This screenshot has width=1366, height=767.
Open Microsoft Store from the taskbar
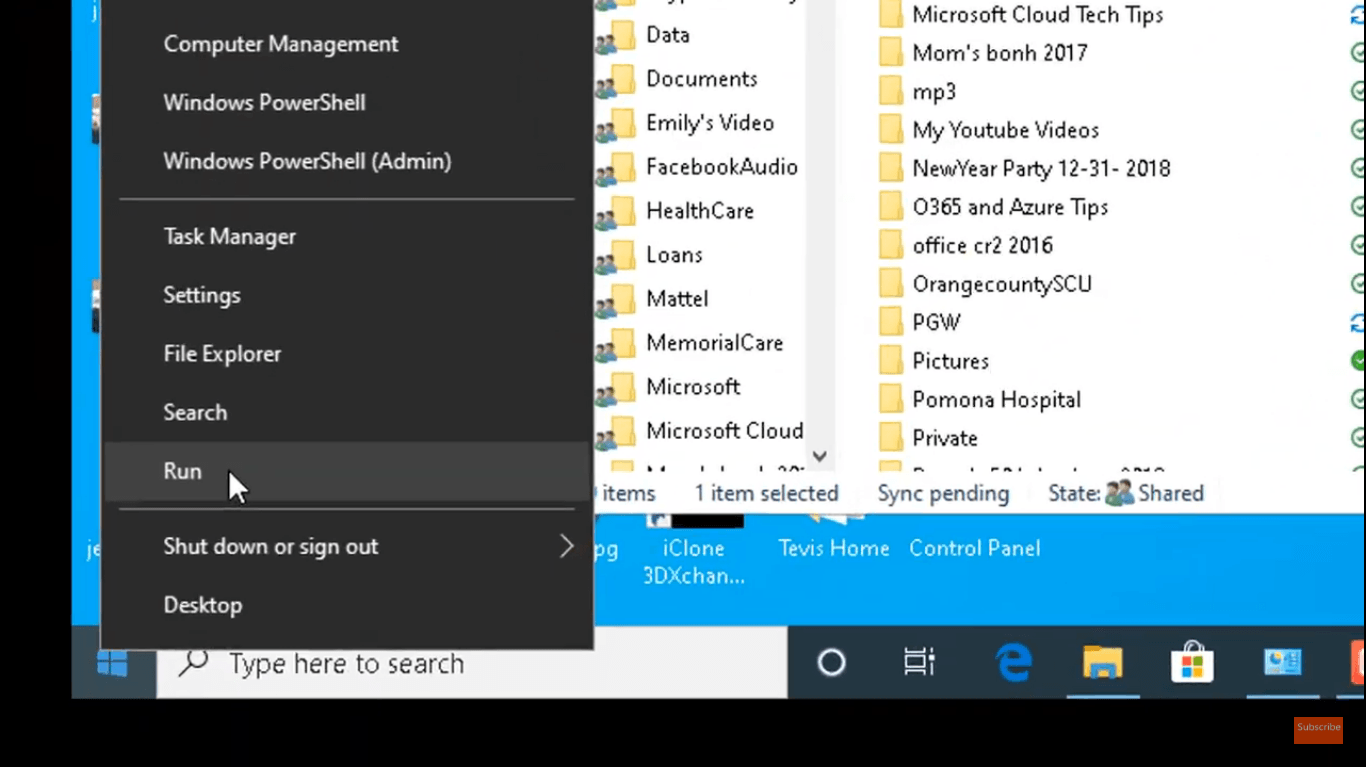point(1192,663)
